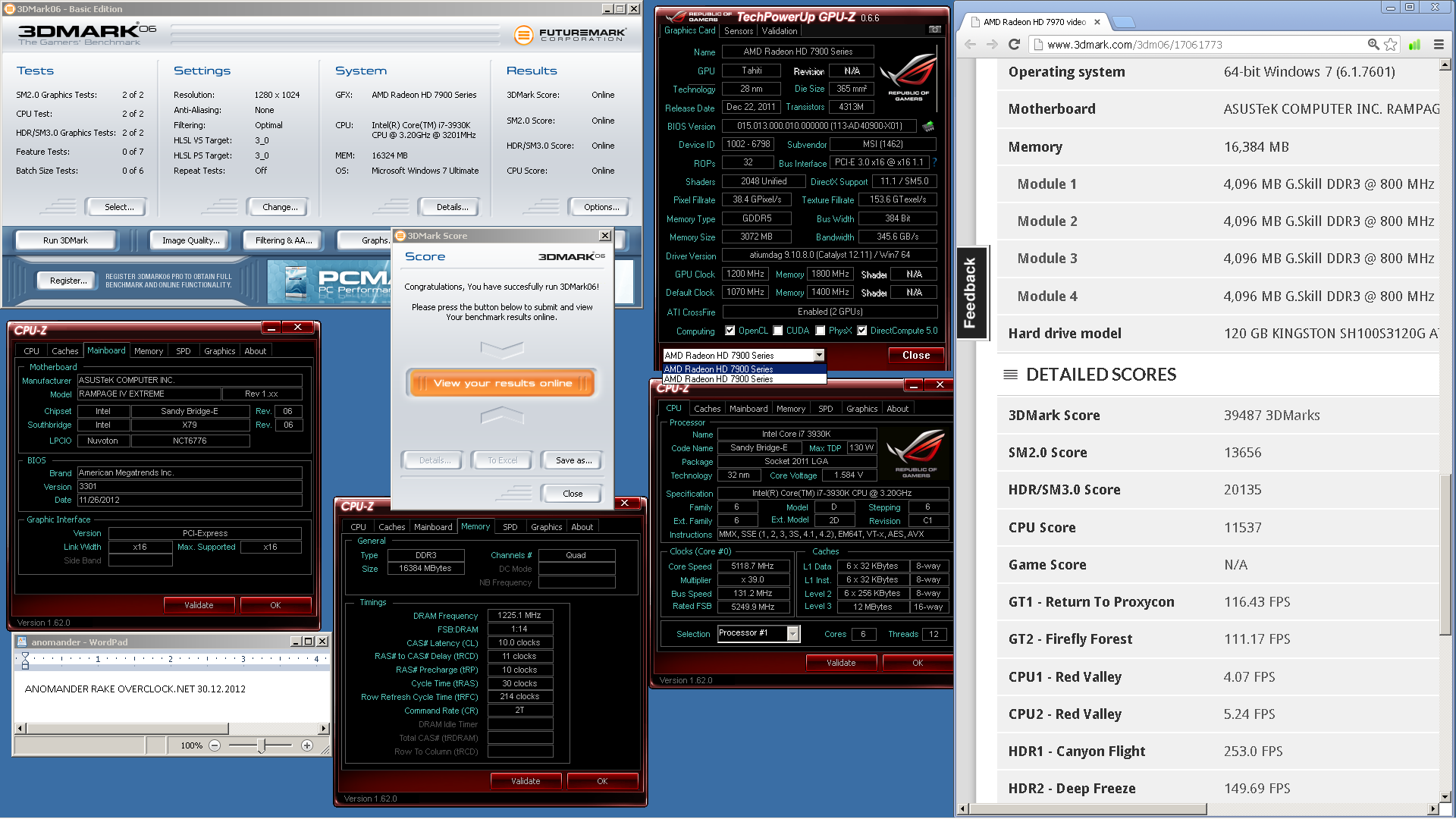
Task: Click the 3DMark06 title bar icon
Action: 10,9
